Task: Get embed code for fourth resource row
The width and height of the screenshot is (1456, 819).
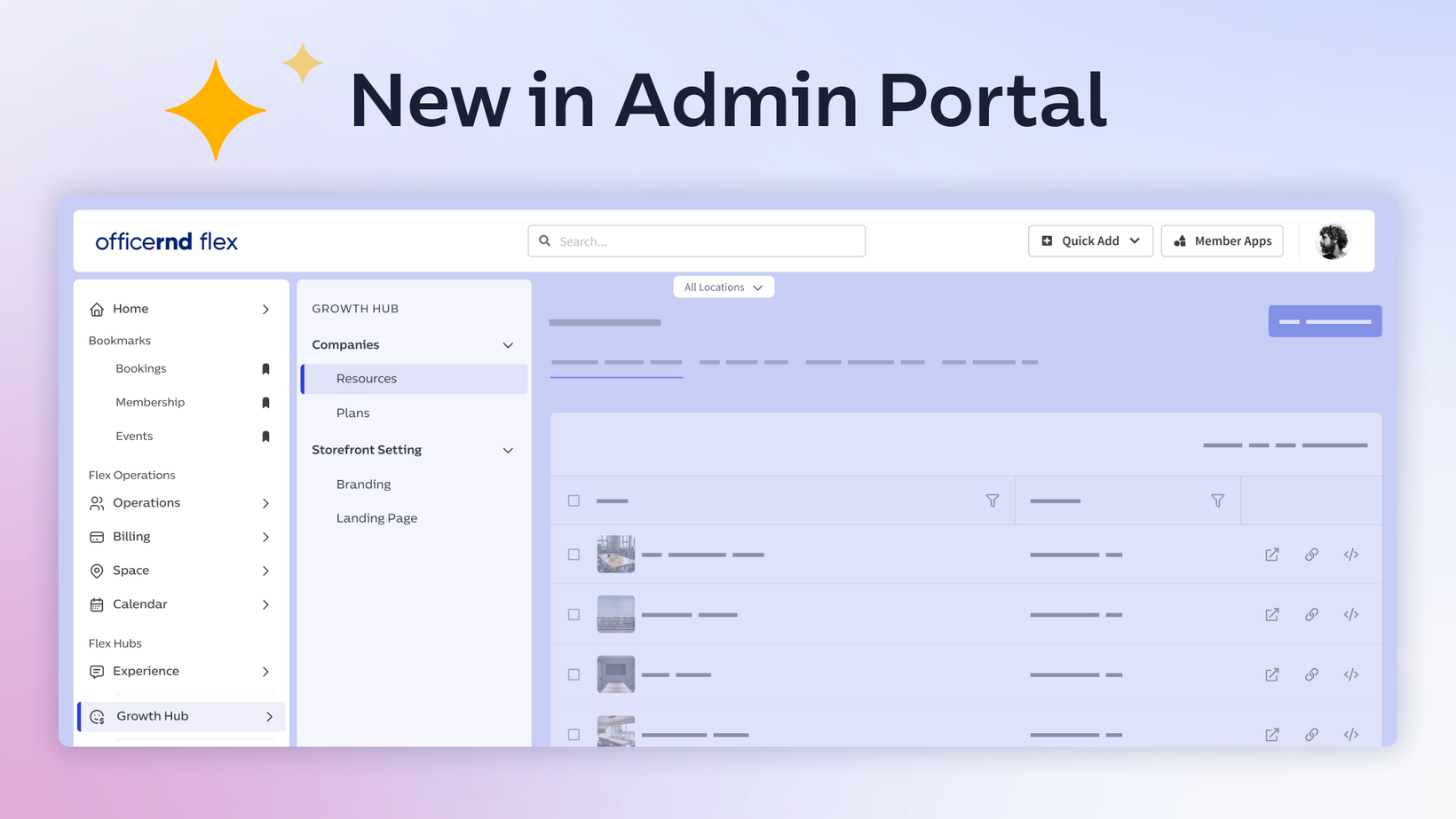Action: tap(1351, 735)
